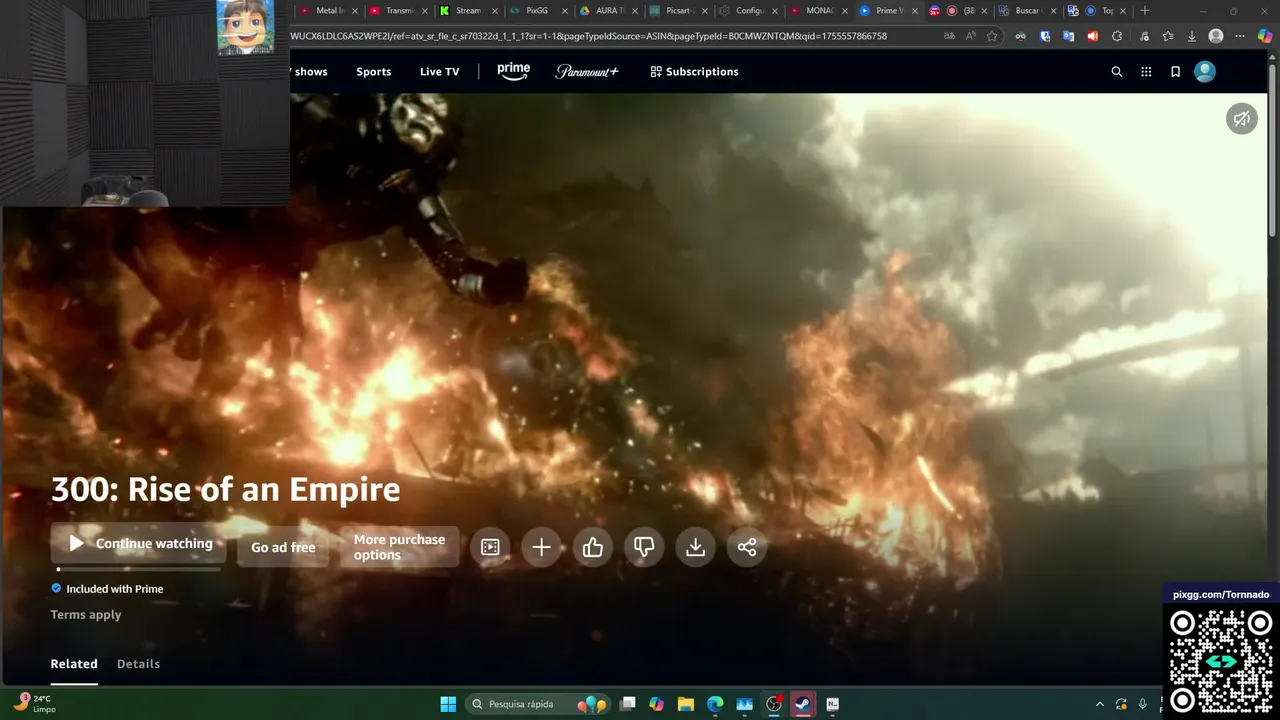Open the Sports menu item

(x=374, y=72)
